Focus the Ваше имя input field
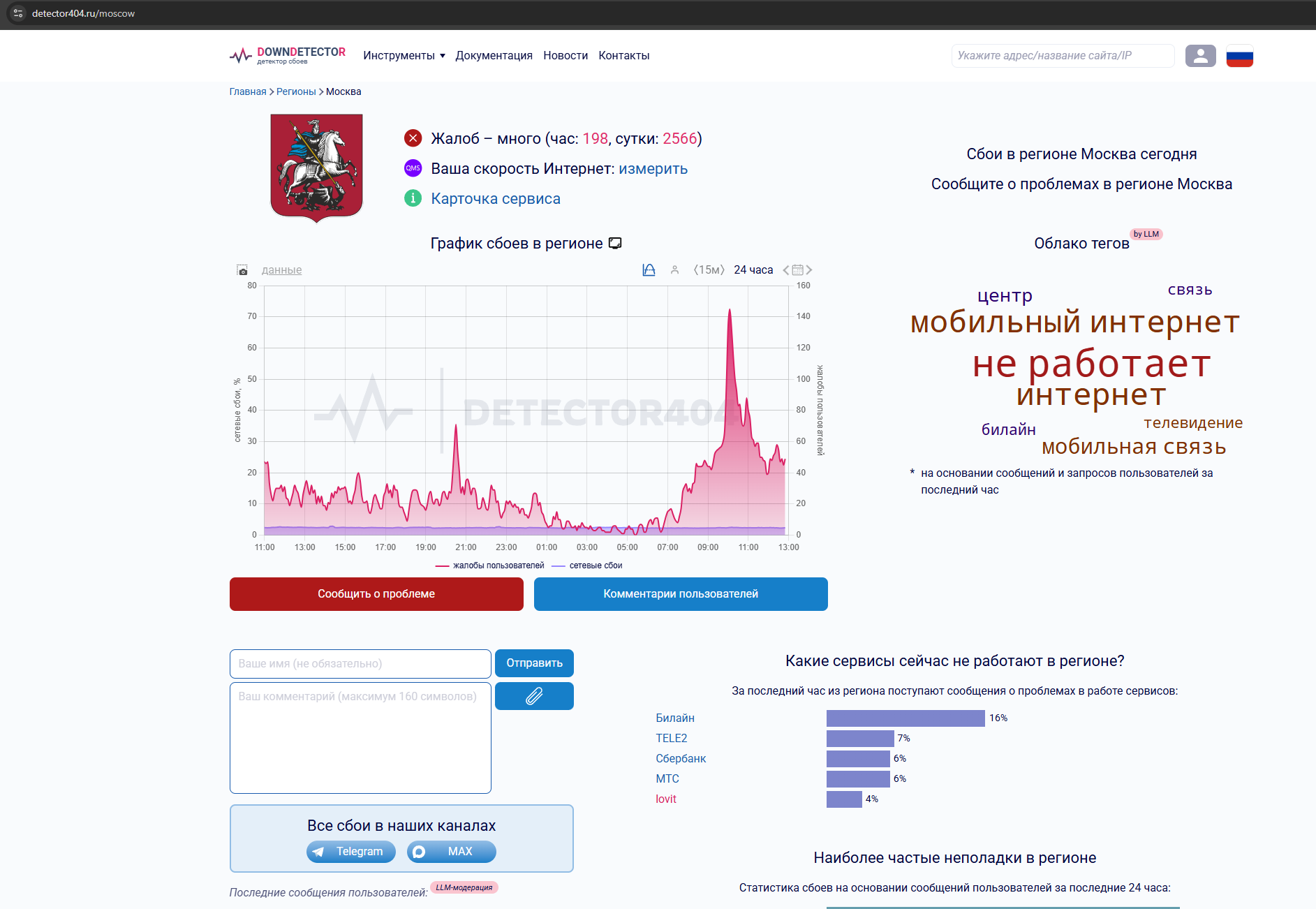 (360, 664)
